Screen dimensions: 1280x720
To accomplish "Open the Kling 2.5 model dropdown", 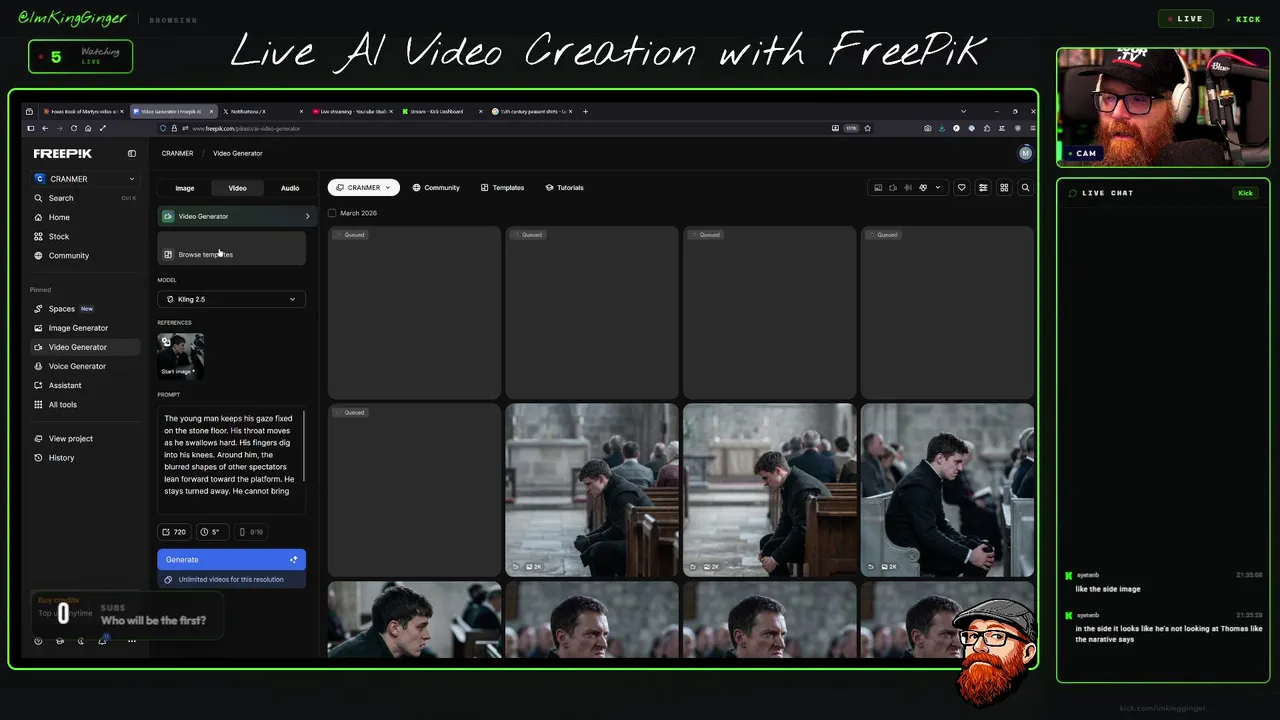I will (231, 299).
